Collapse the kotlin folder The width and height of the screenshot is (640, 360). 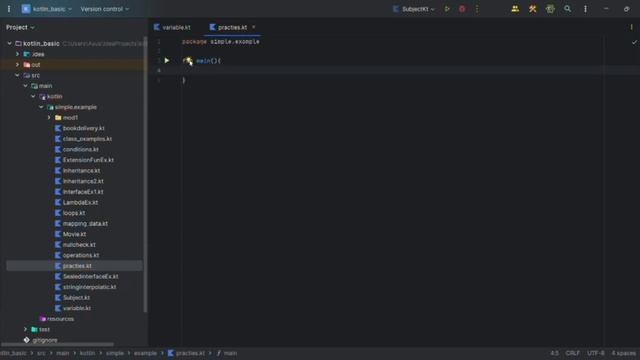coord(33,96)
